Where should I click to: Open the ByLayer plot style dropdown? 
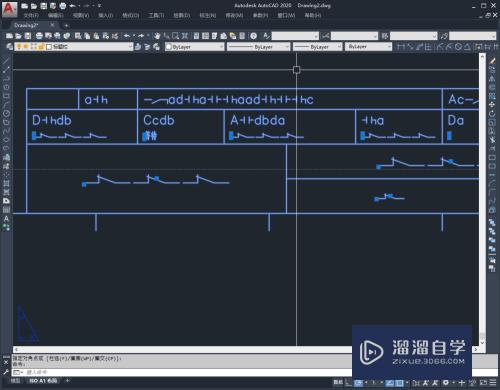tap(368, 47)
